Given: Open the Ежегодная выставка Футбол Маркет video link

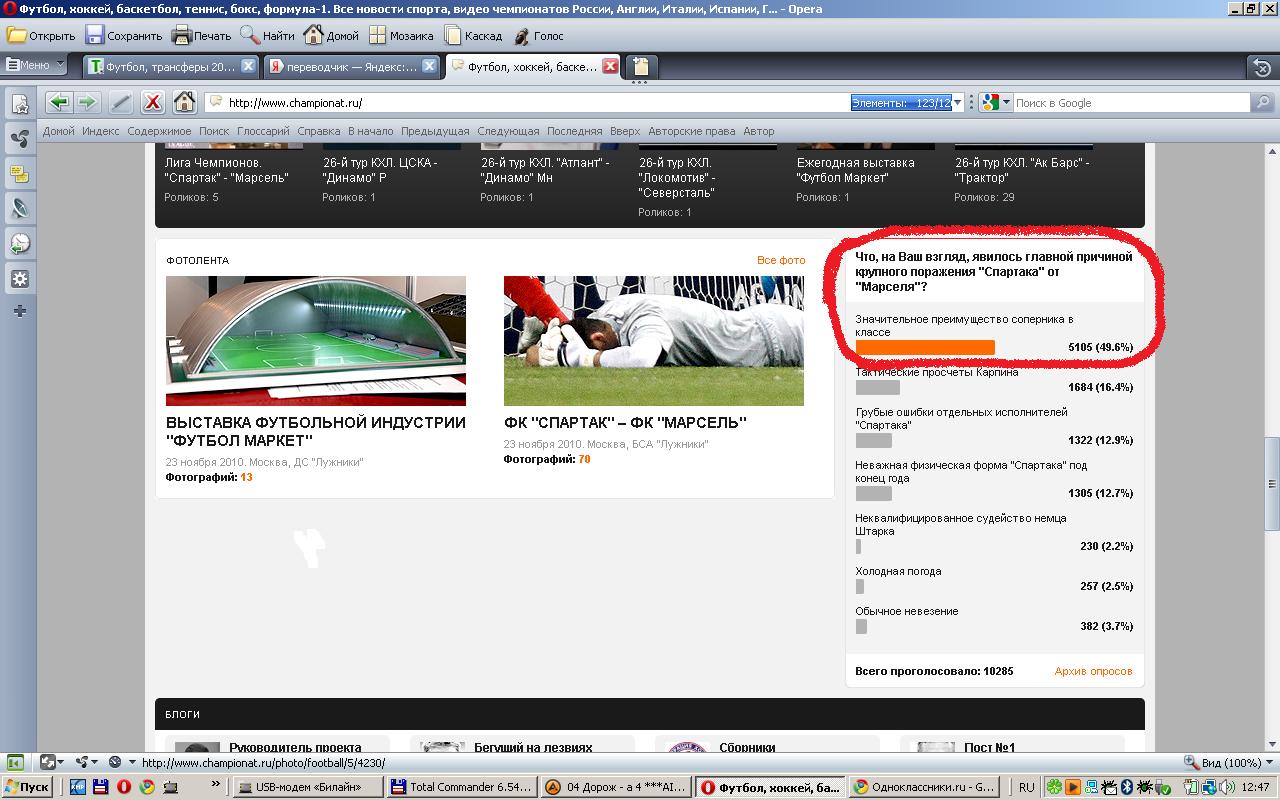Looking at the screenshot, I should pyautogui.click(x=856, y=170).
